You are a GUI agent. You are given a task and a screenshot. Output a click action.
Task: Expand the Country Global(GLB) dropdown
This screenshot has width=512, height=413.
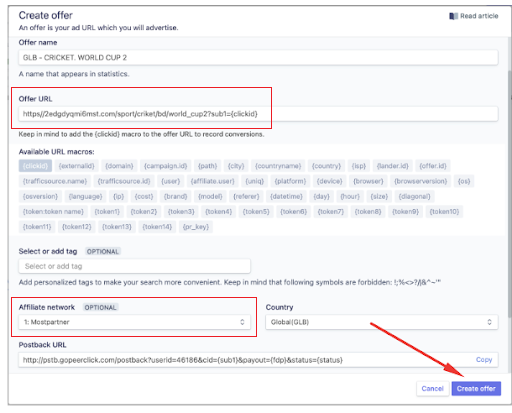tap(382, 322)
